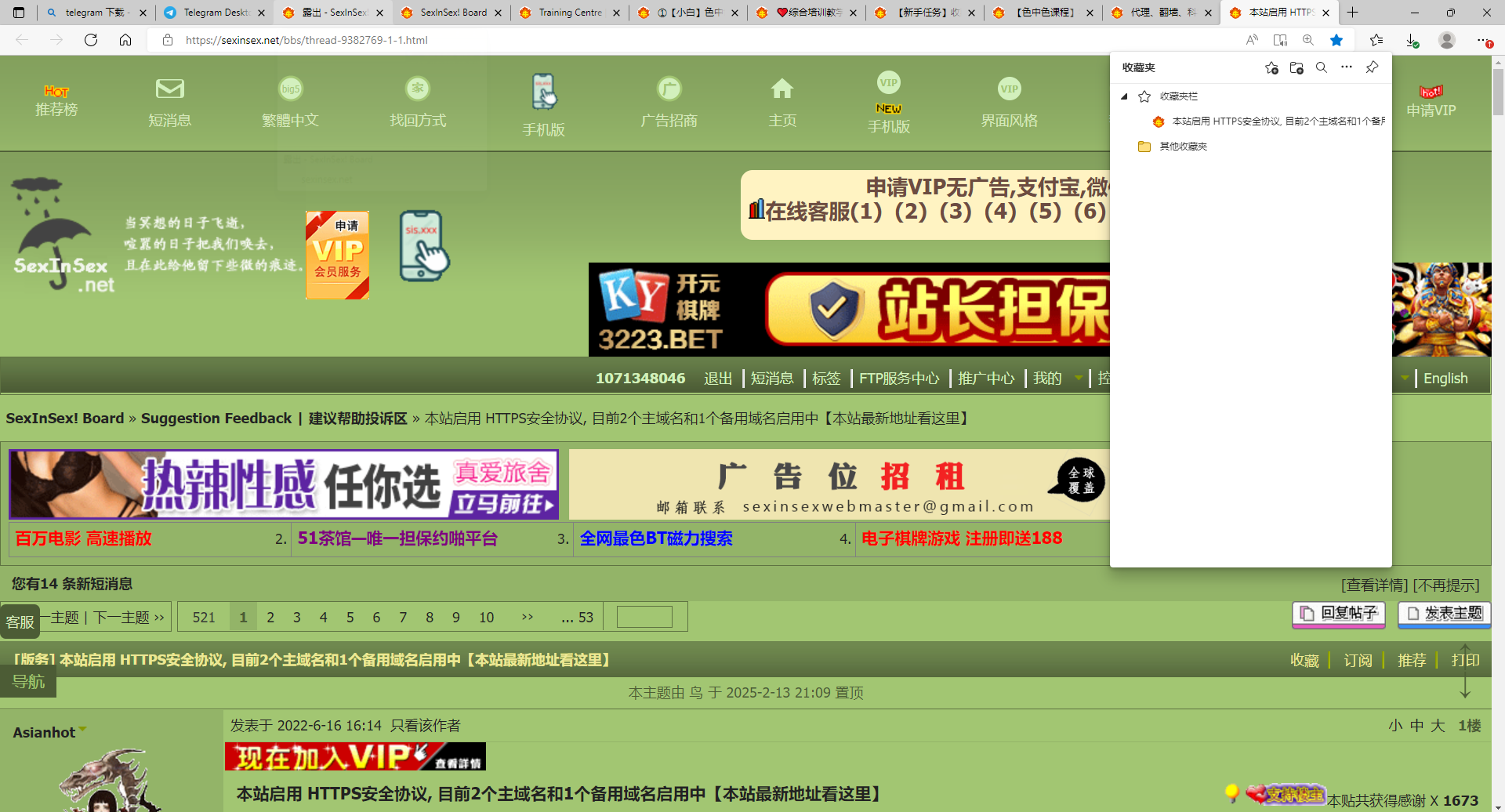Click the 界面风格 VIP icon
Viewport: 1505px width, 812px height.
point(1010,89)
